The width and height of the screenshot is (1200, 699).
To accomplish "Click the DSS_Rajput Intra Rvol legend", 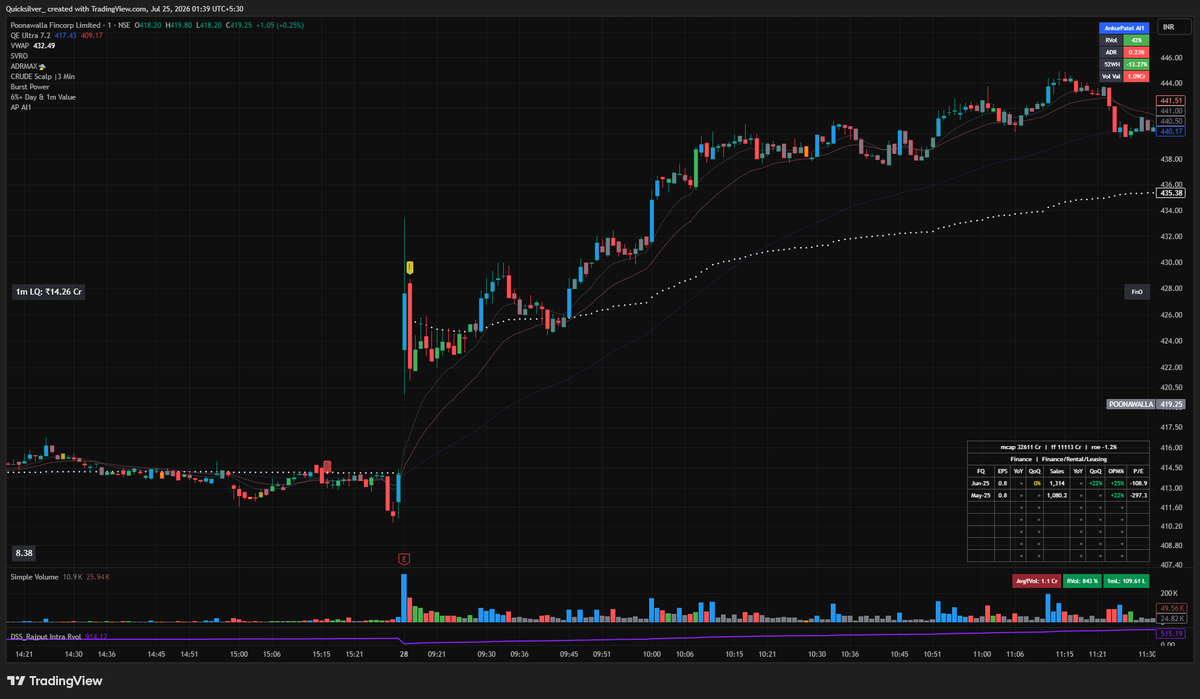I will click(x=46, y=636).
